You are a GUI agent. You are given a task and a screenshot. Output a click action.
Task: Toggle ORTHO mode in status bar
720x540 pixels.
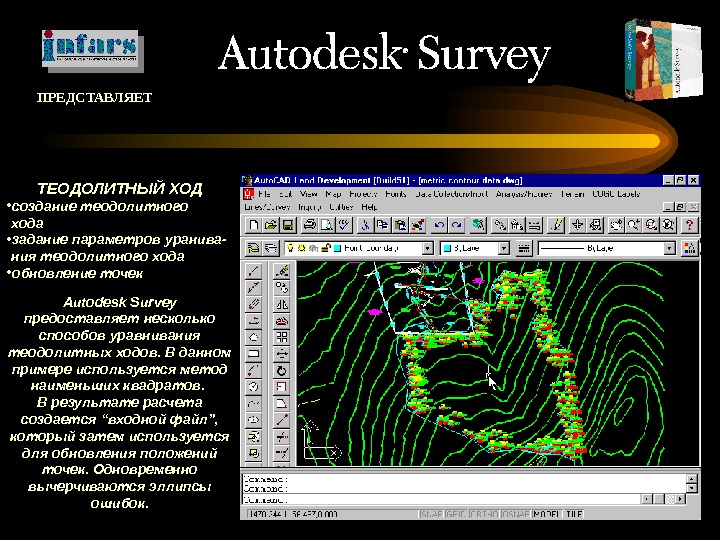click(x=484, y=514)
